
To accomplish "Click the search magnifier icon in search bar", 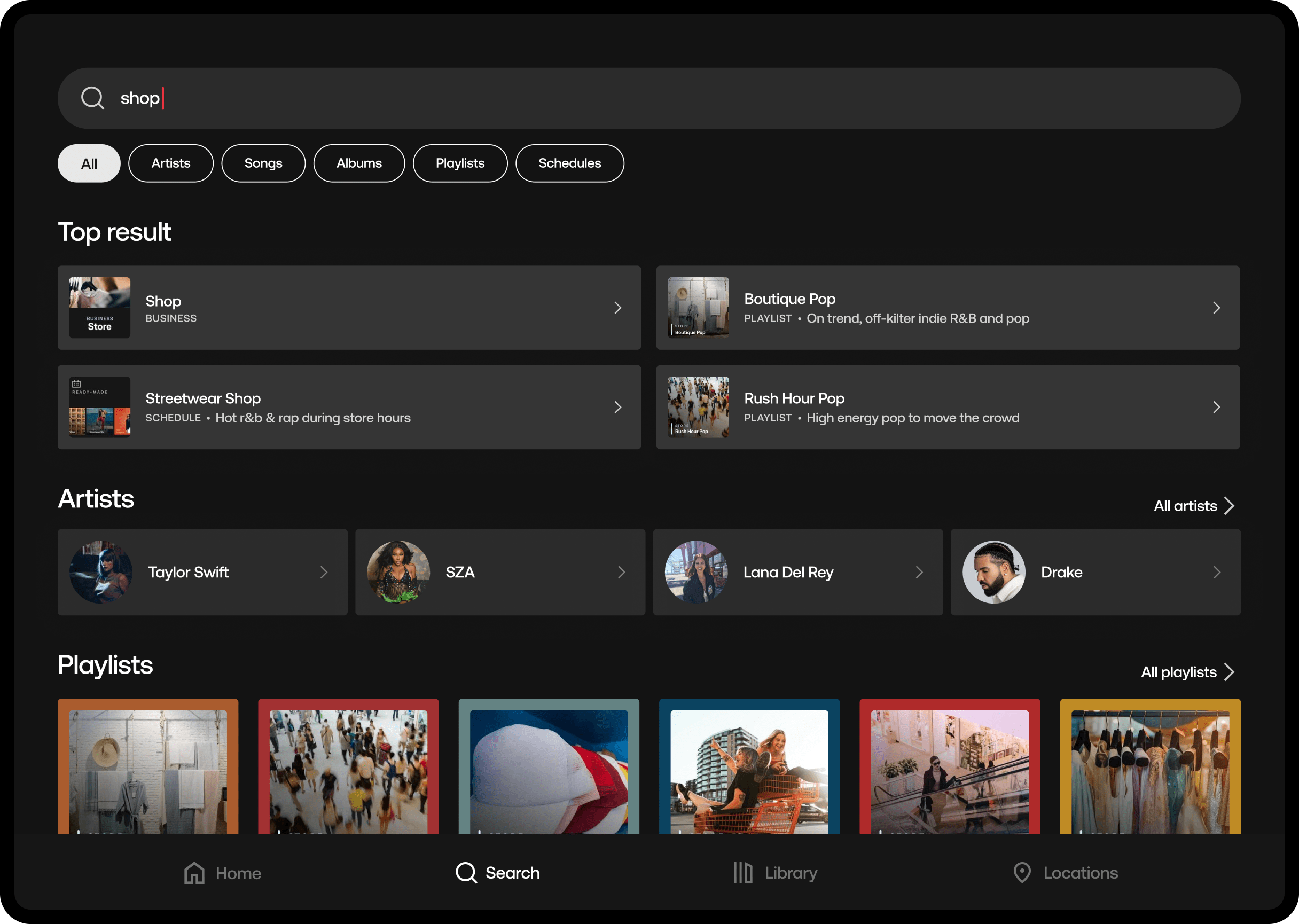I will tap(92, 98).
